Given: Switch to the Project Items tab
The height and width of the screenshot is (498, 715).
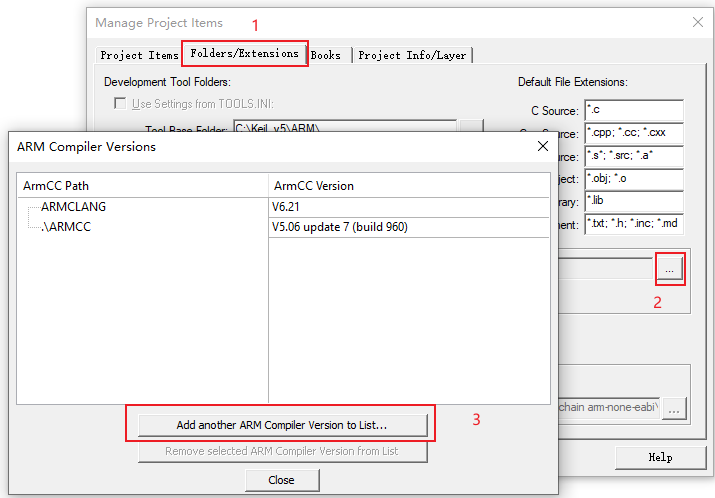Looking at the screenshot, I should [x=139, y=55].
